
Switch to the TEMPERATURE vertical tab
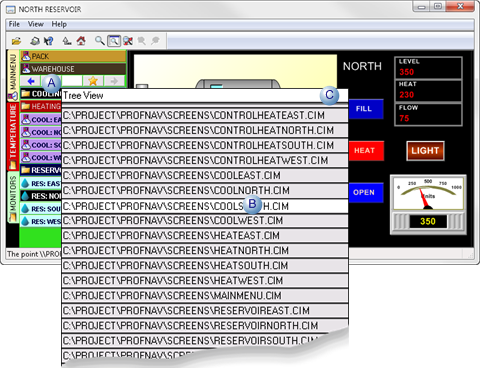click(13, 136)
